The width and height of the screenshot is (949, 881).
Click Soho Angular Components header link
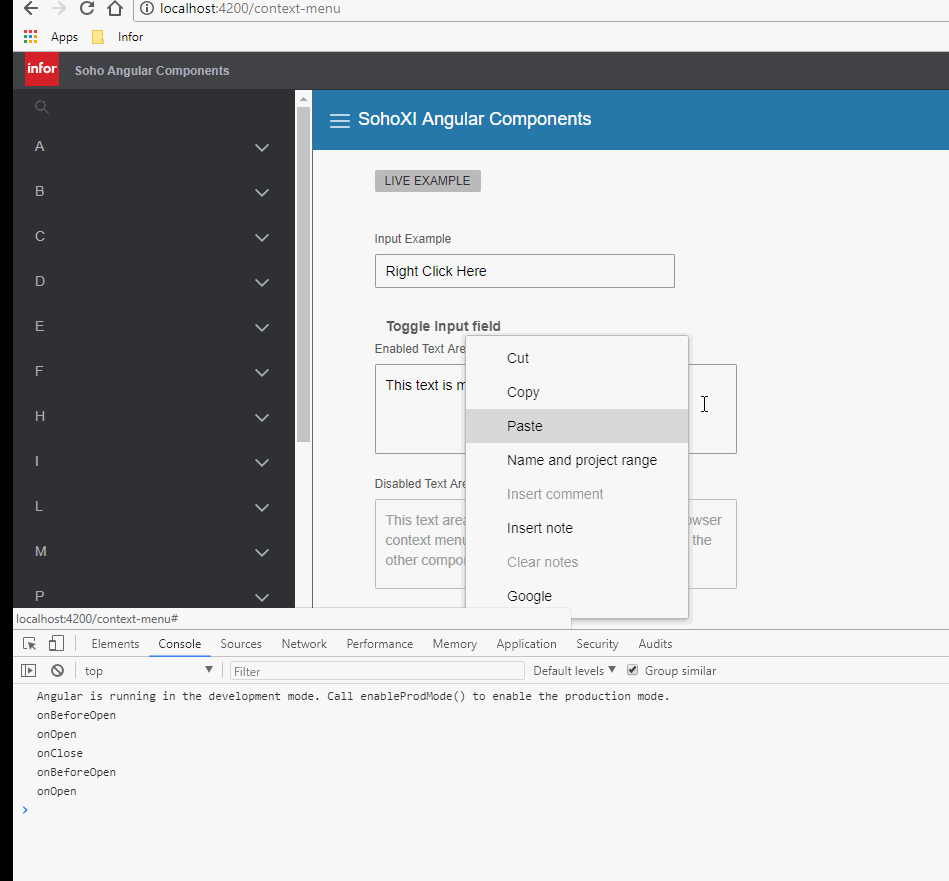(152, 71)
